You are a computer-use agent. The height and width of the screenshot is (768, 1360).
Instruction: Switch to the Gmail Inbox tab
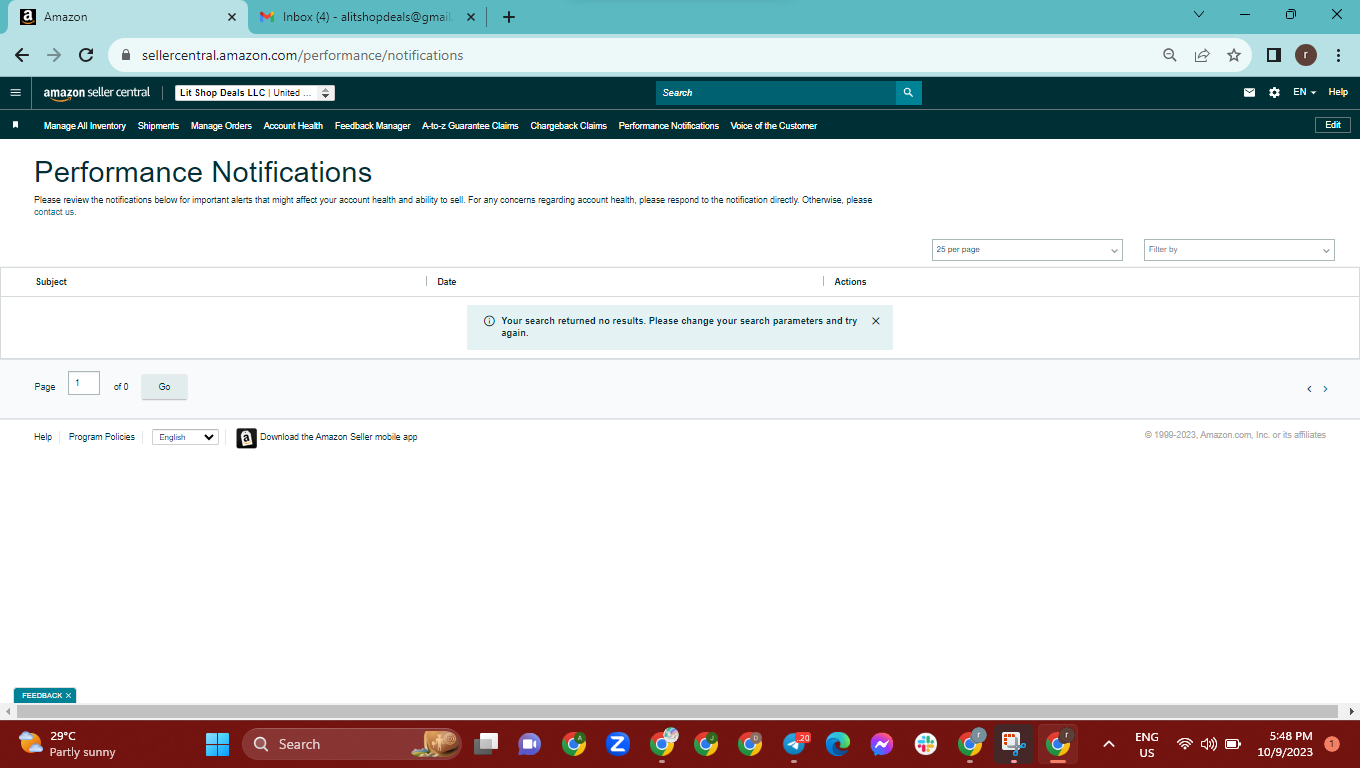365,17
